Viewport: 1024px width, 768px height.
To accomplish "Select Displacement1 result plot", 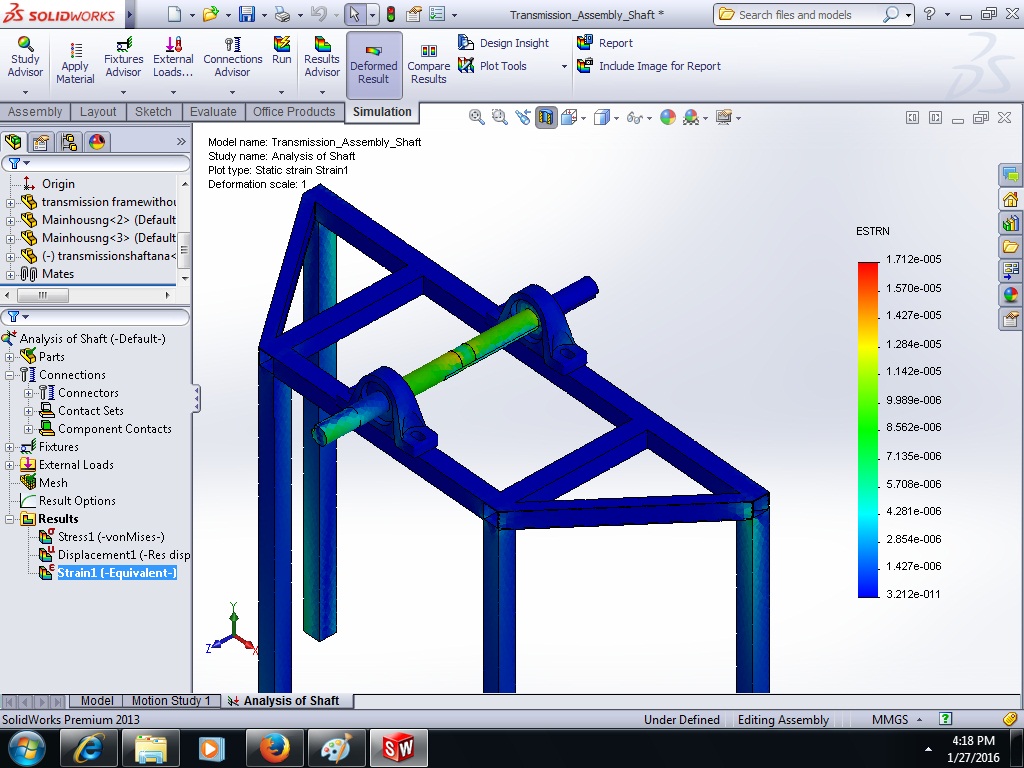I will [114, 555].
